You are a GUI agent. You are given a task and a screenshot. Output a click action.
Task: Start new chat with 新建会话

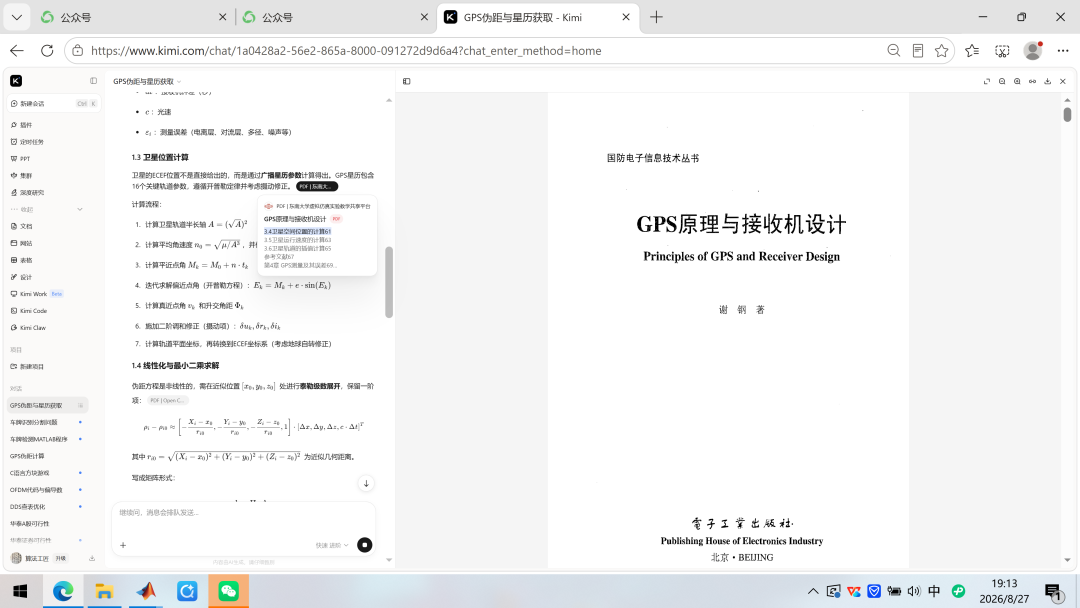click(x=53, y=103)
